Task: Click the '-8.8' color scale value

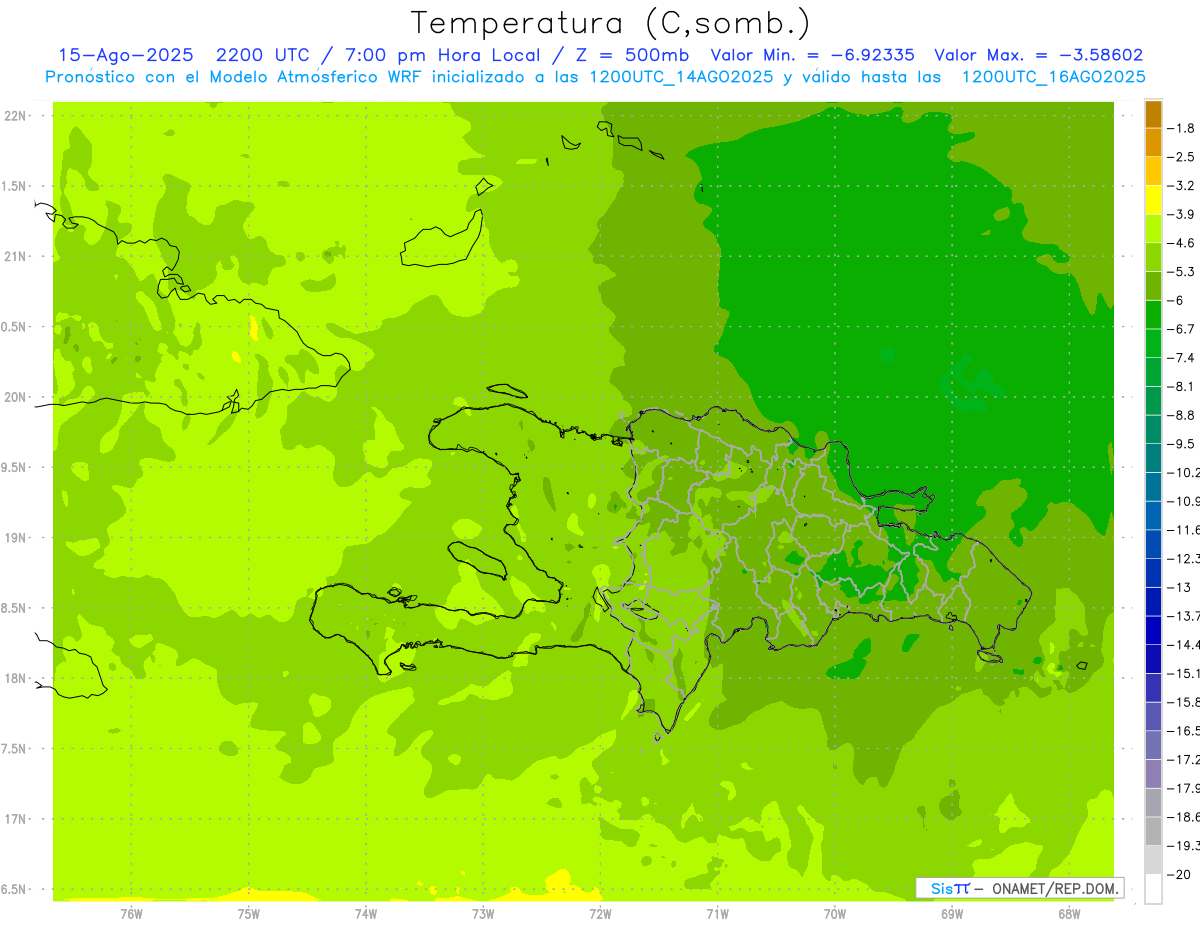Action: point(1181,415)
